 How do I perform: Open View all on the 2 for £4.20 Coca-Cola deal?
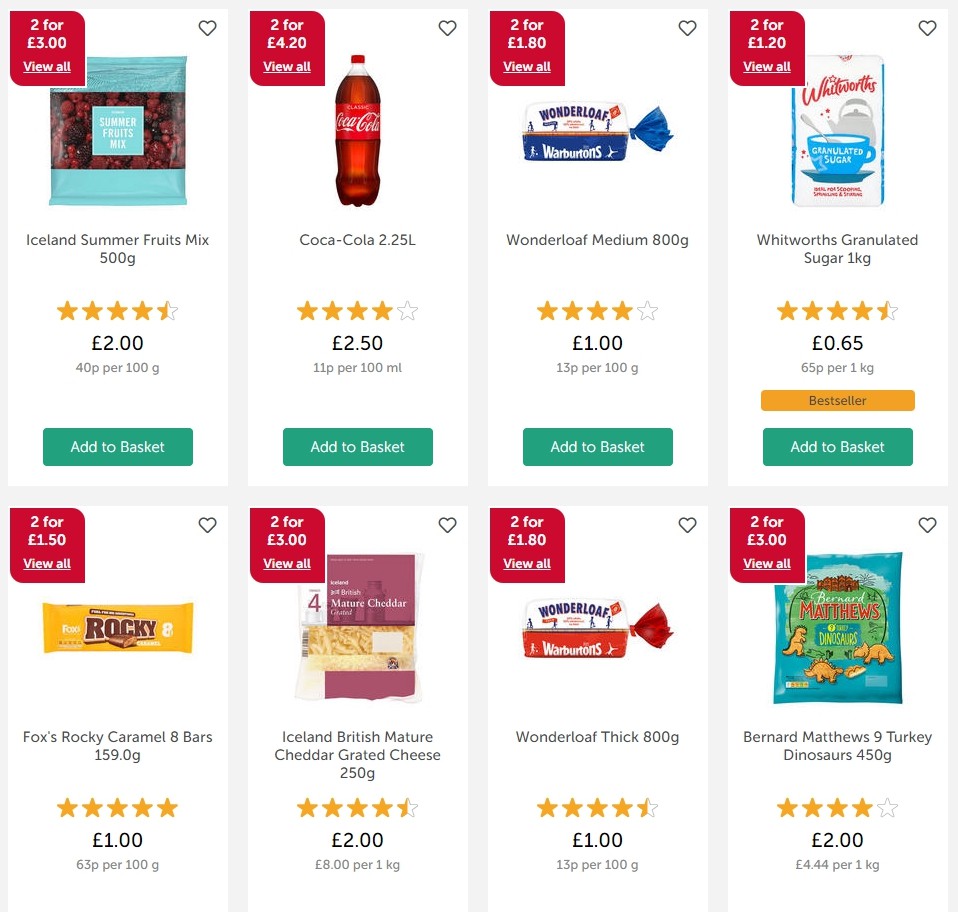pyautogui.click(x=287, y=66)
